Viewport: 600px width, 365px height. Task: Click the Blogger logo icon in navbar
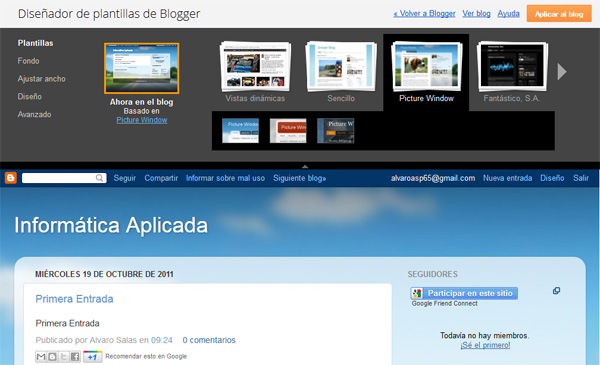click(x=11, y=178)
